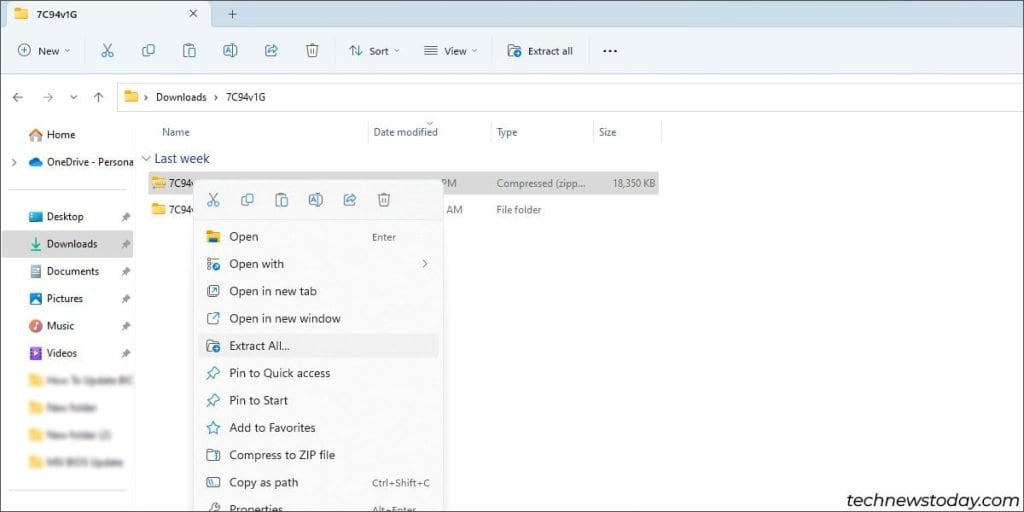The height and width of the screenshot is (512, 1024).
Task: Go to Documents in the sidebar
Action: pos(72,271)
